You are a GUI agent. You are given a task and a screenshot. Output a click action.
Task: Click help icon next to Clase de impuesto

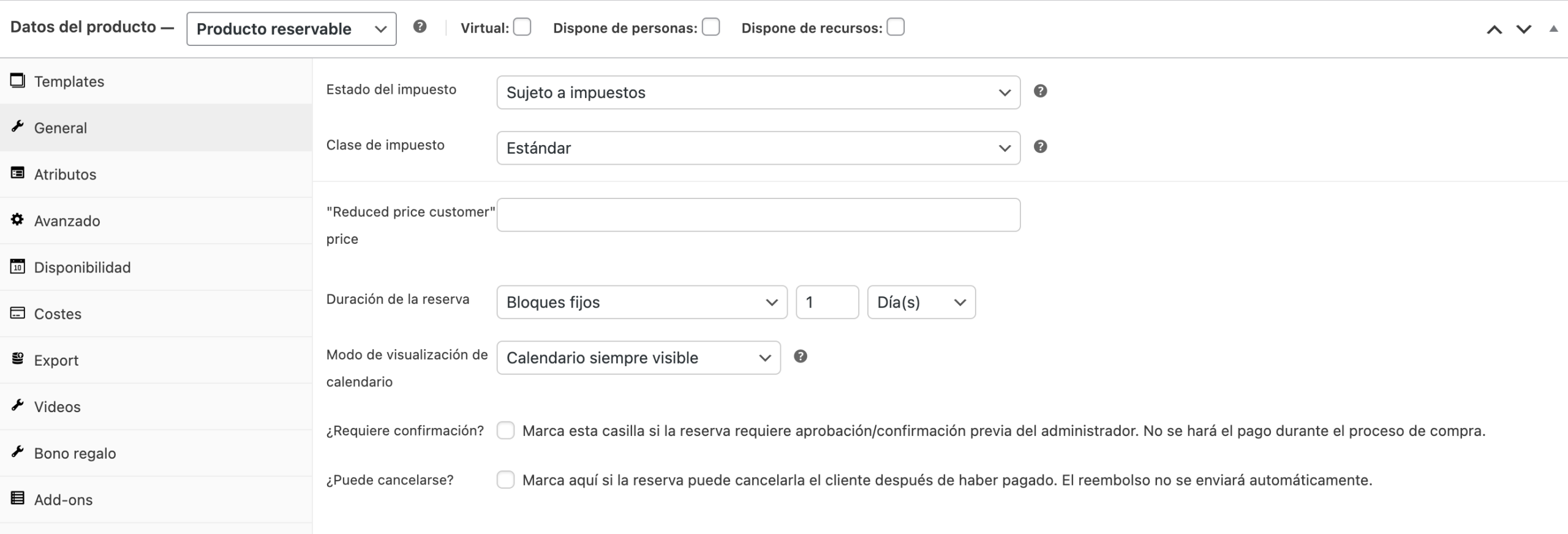coord(1040,147)
